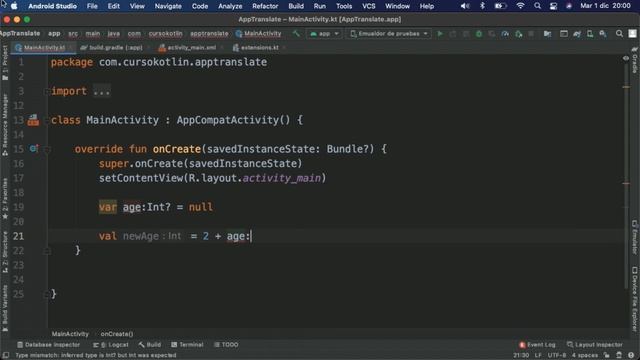
Task: Run the app with the green play icon
Action: pyautogui.click(x=440, y=34)
